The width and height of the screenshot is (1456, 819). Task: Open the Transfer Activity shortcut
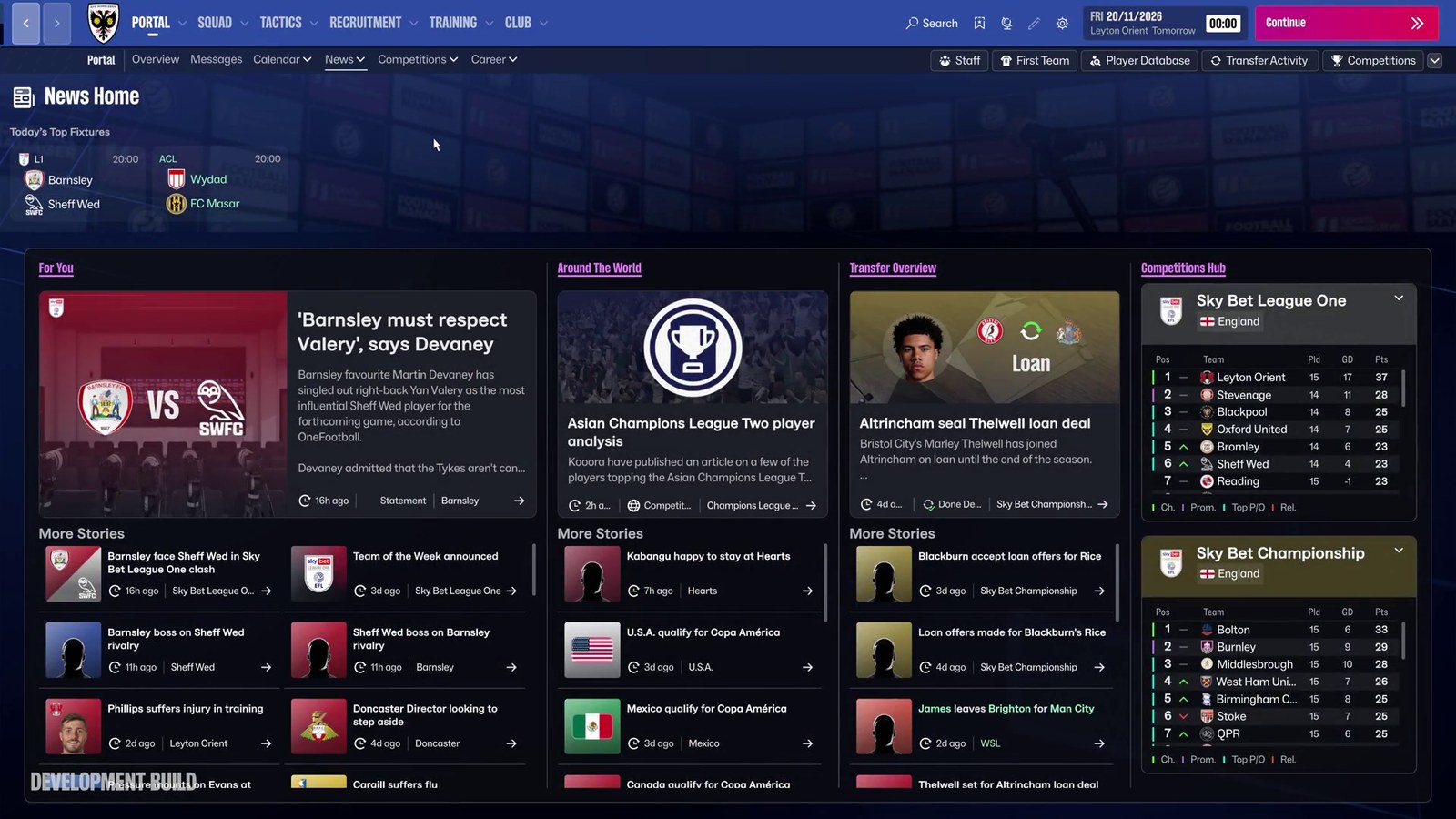1259,60
